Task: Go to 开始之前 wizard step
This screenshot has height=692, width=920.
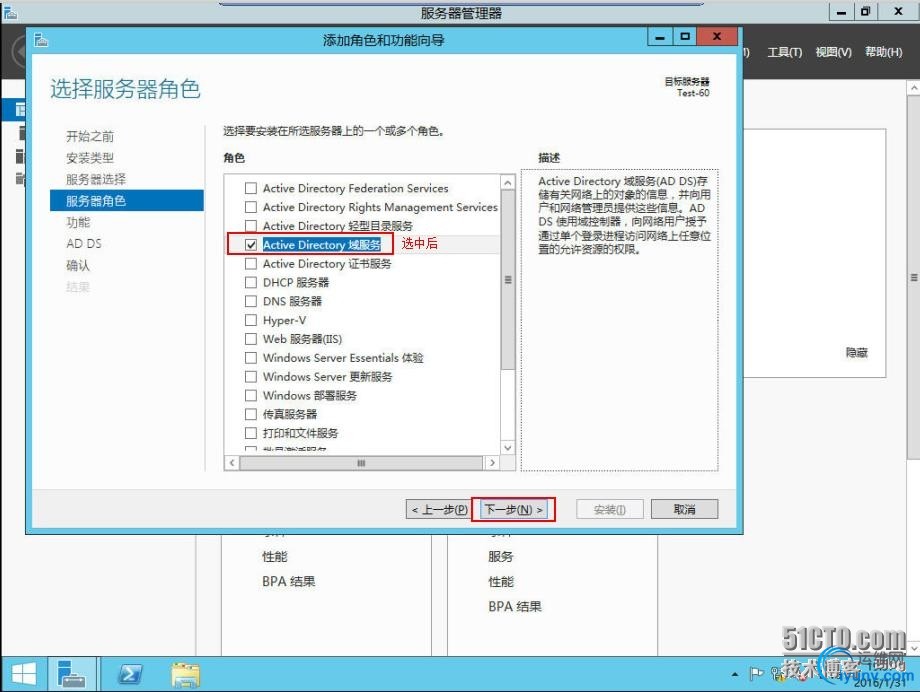Action: [x=90, y=136]
